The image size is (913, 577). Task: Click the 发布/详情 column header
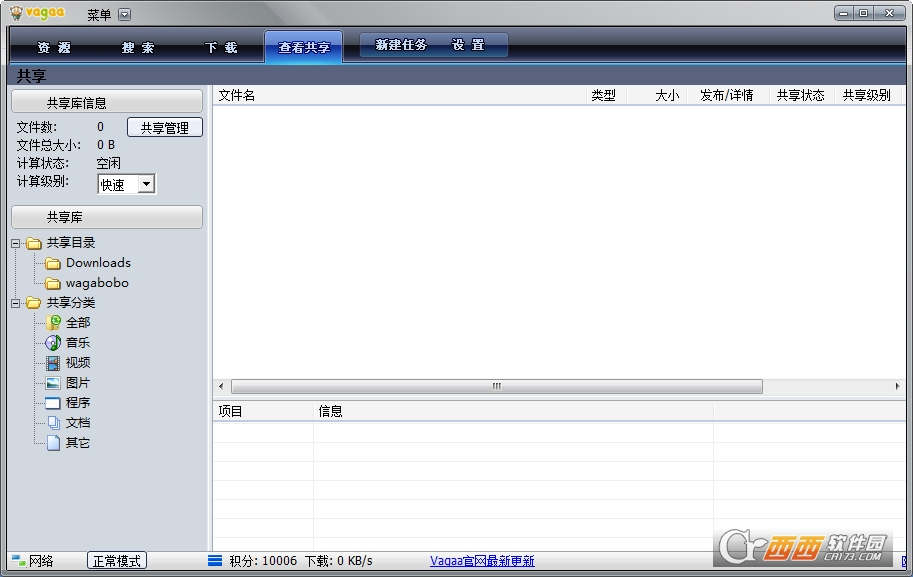pyautogui.click(x=728, y=95)
